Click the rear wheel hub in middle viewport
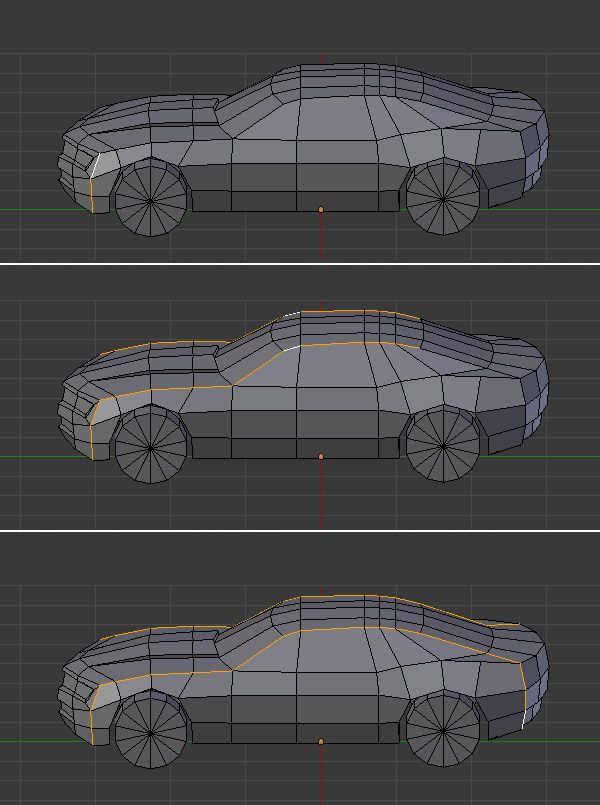This screenshot has width=600, height=805. coord(443,446)
